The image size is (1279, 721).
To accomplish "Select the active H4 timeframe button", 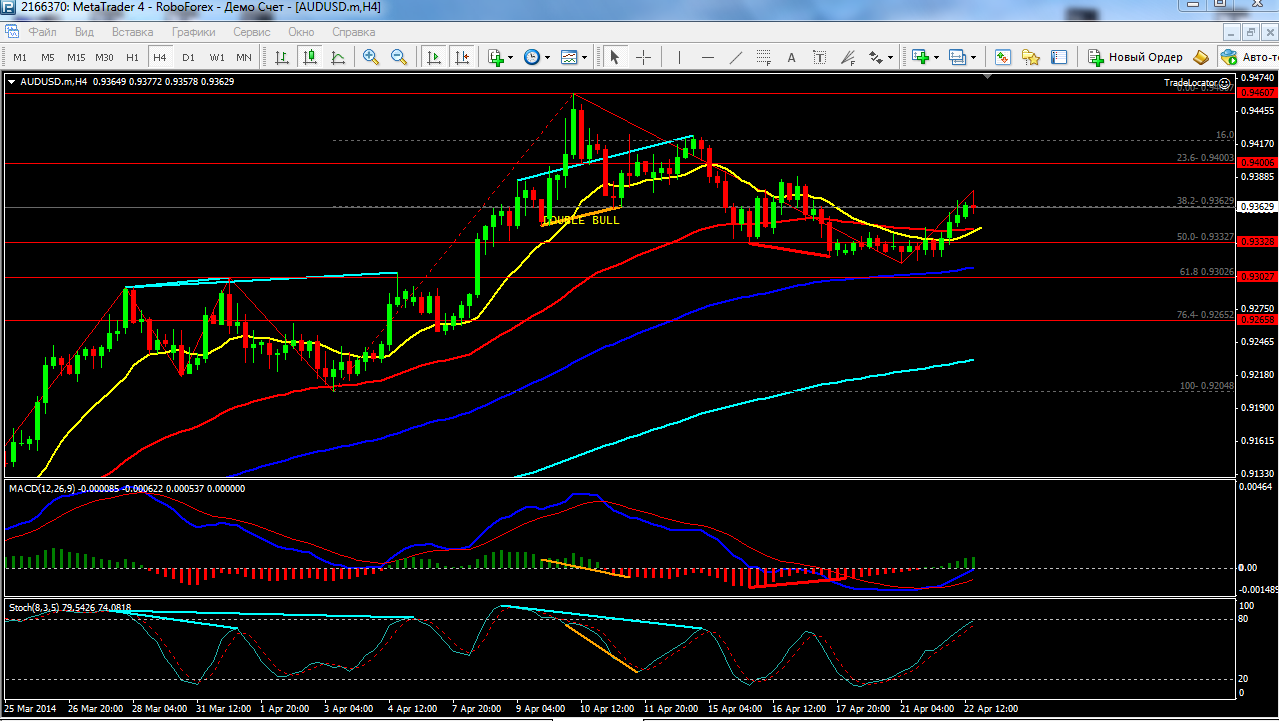I will pos(160,57).
